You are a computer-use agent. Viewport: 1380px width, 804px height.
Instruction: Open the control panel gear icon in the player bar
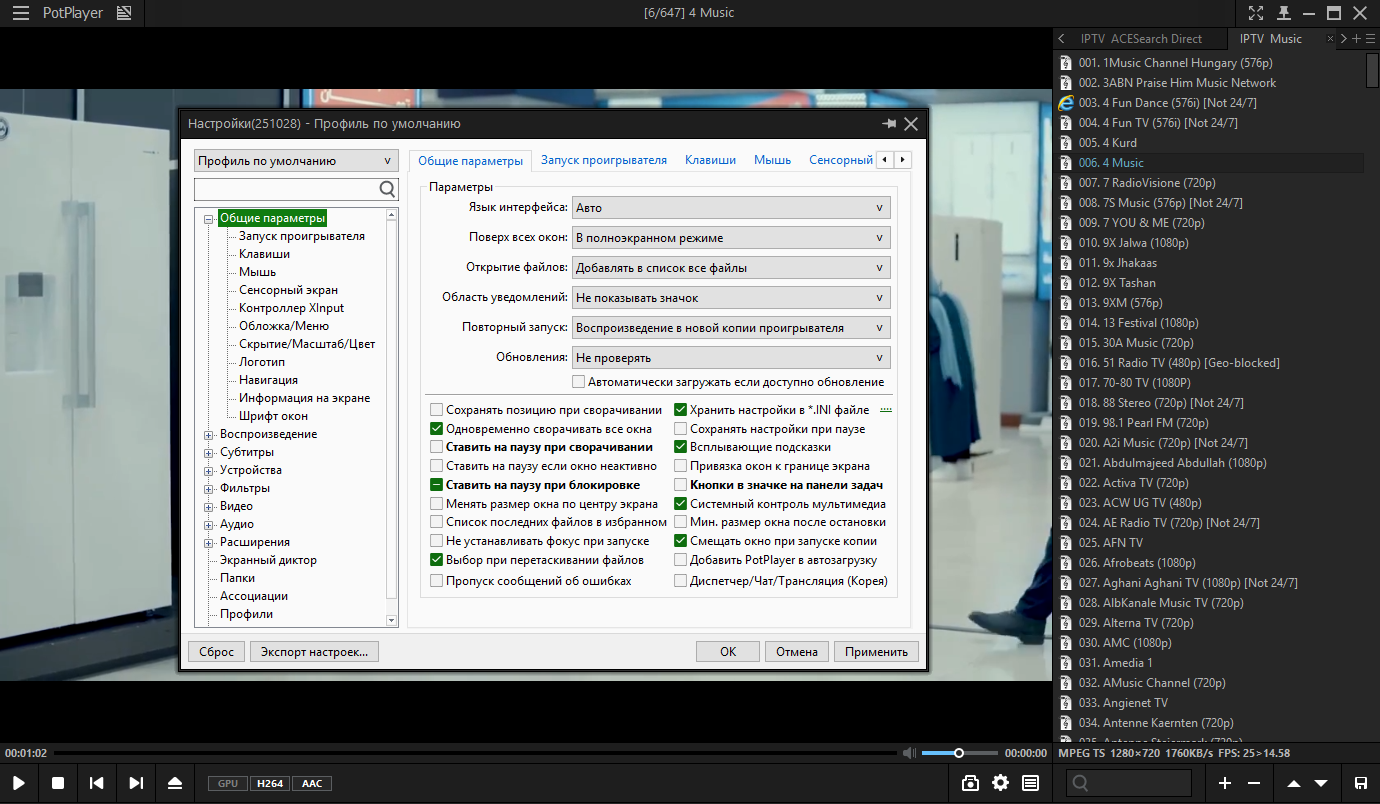(1000, 783)
